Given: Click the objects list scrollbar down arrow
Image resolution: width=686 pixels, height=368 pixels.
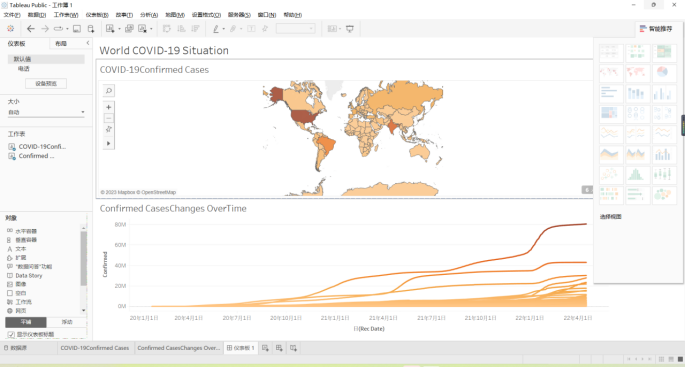Looking at the screenshot, I should click(84, 311).
